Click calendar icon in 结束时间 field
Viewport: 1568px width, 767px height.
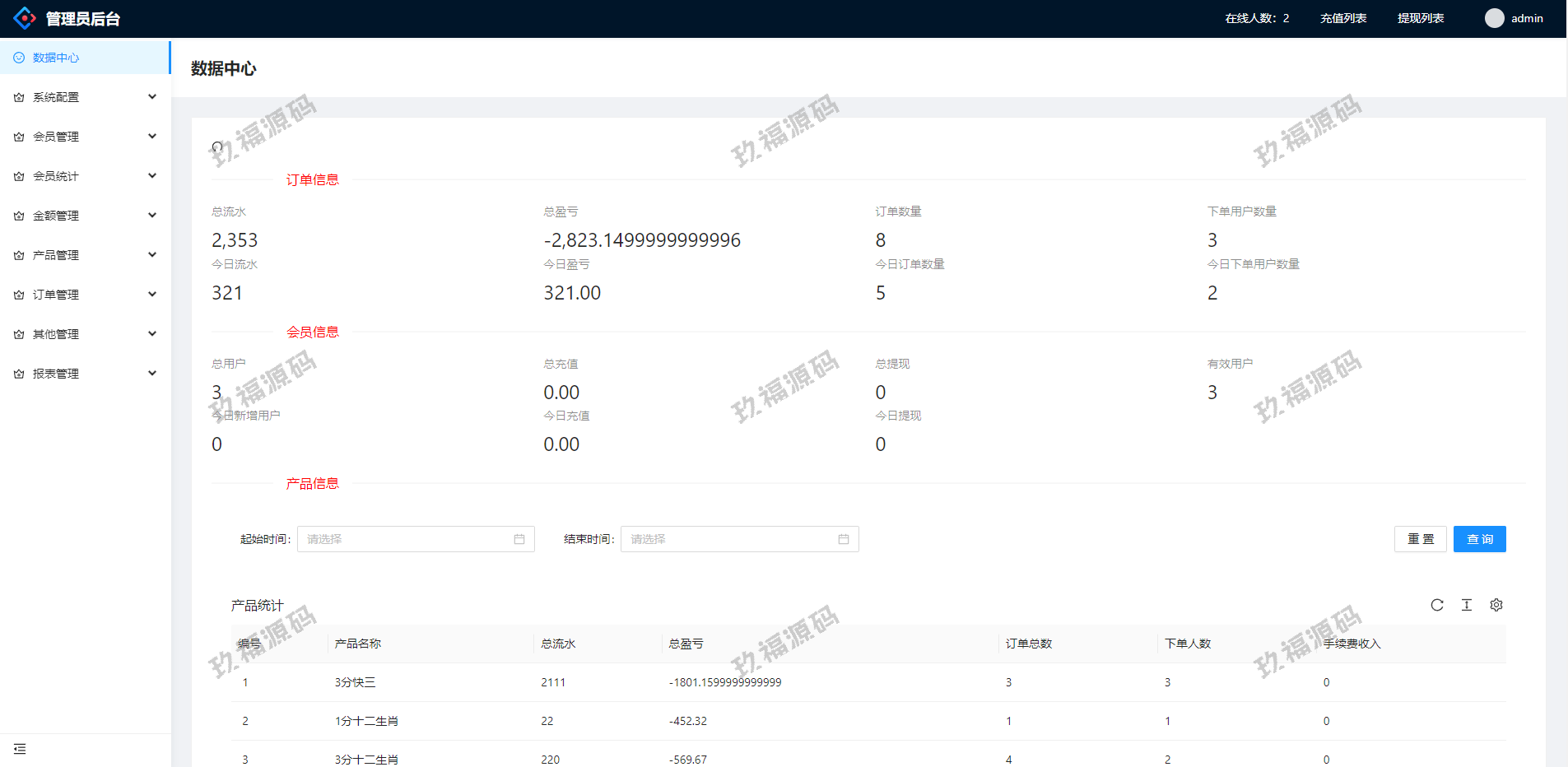click(x=844, y=539)
